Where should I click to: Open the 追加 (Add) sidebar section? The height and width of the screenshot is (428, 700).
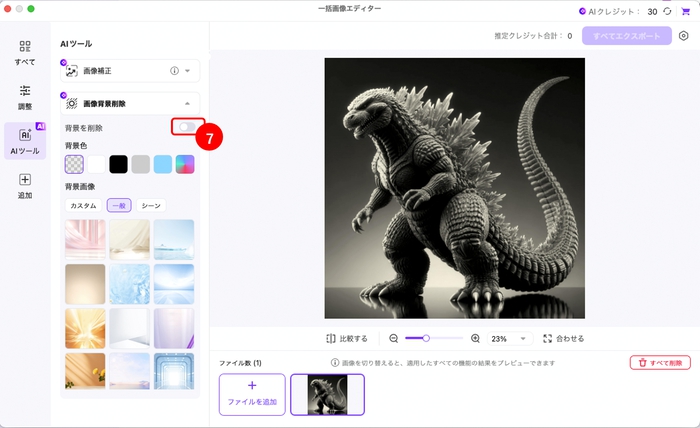(x=25, y=186)
